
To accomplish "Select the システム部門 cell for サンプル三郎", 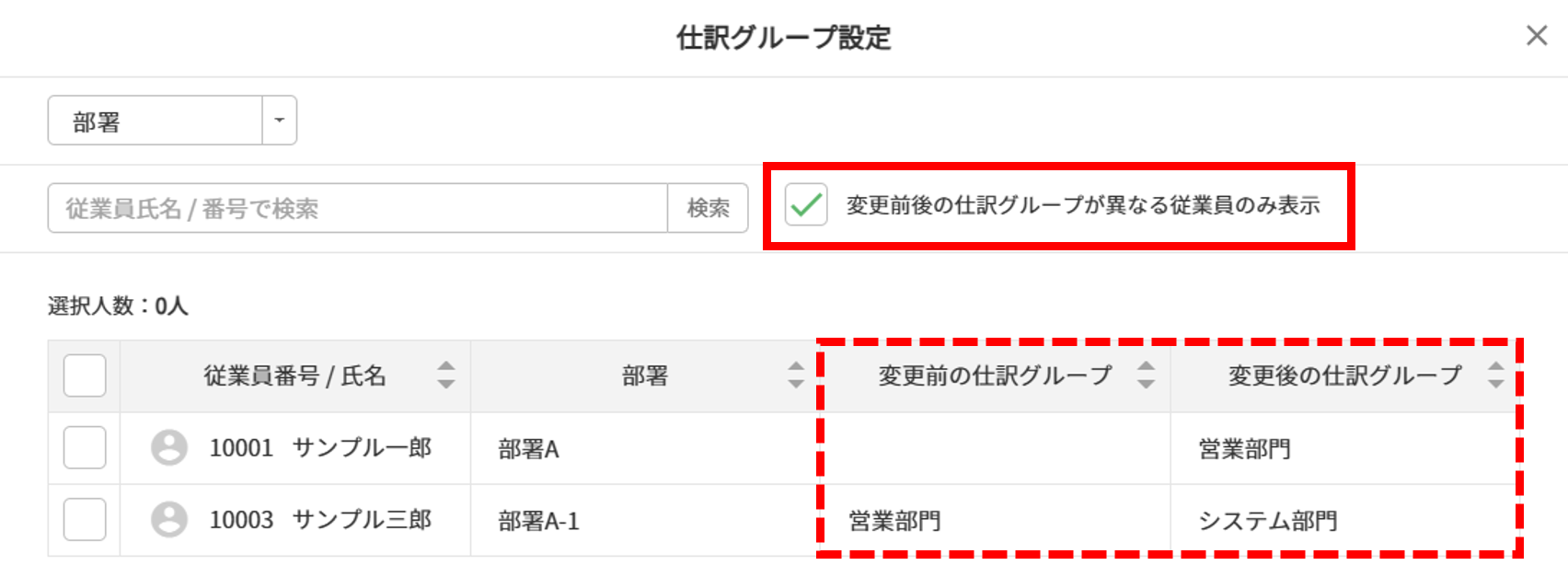I will click(1267, 521).
